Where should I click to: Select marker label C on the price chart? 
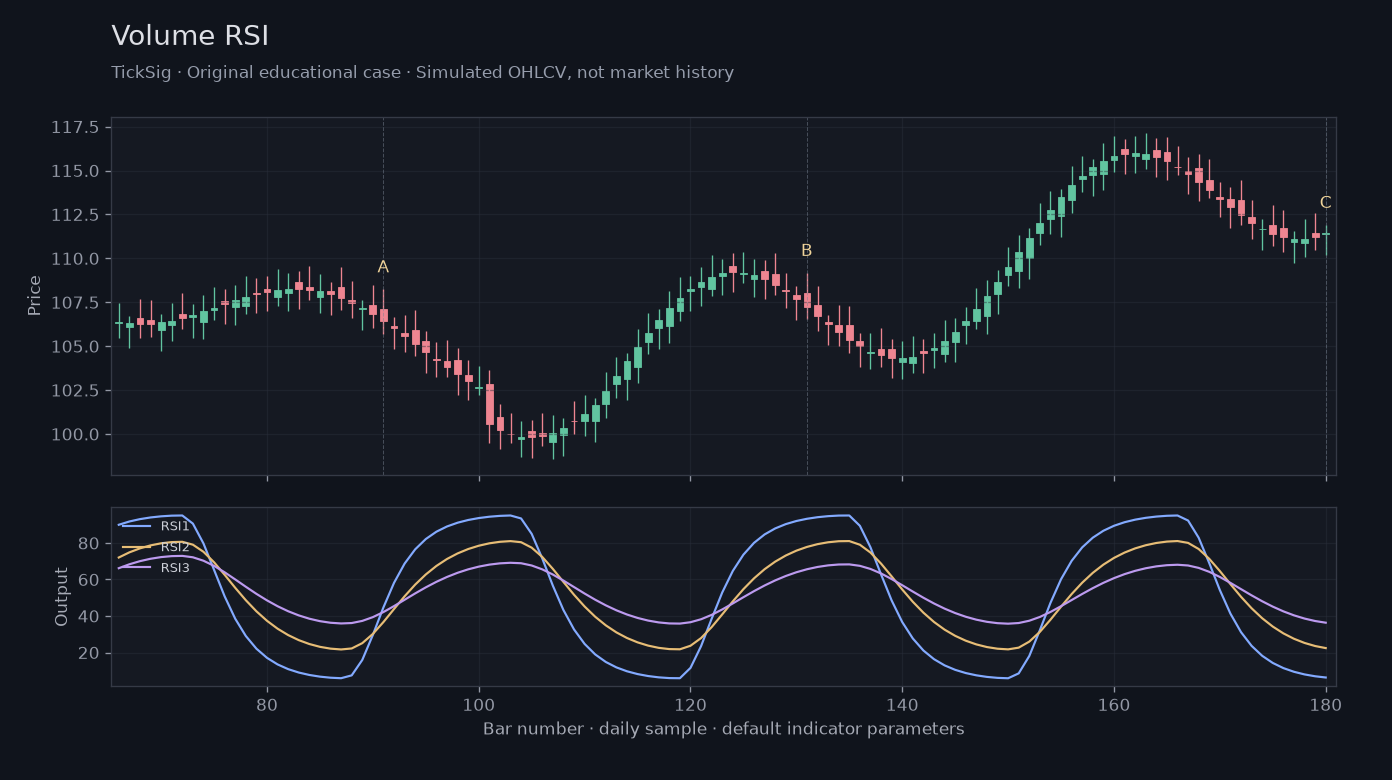tap(1325, 203)
